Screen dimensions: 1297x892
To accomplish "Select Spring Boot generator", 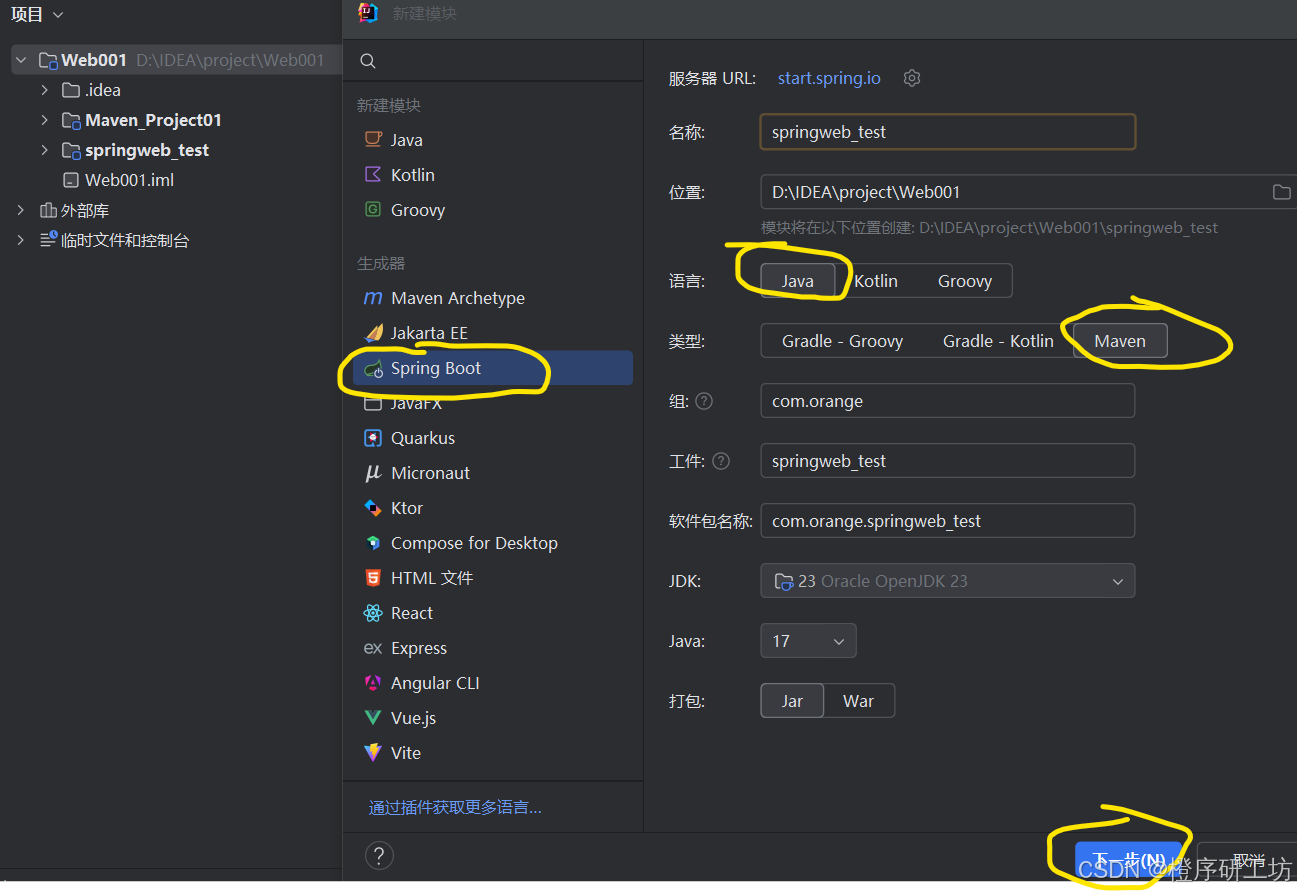I will pyautogui.click(x=494, y=368).
